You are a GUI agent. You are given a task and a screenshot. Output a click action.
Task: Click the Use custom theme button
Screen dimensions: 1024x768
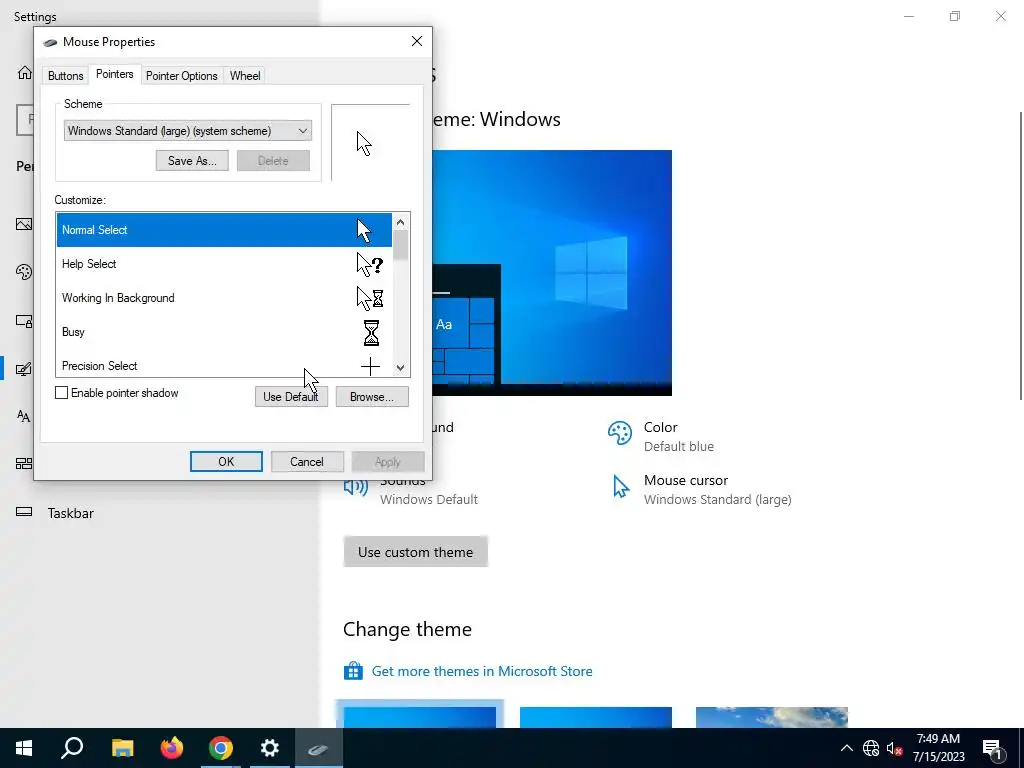click(415, 552)
